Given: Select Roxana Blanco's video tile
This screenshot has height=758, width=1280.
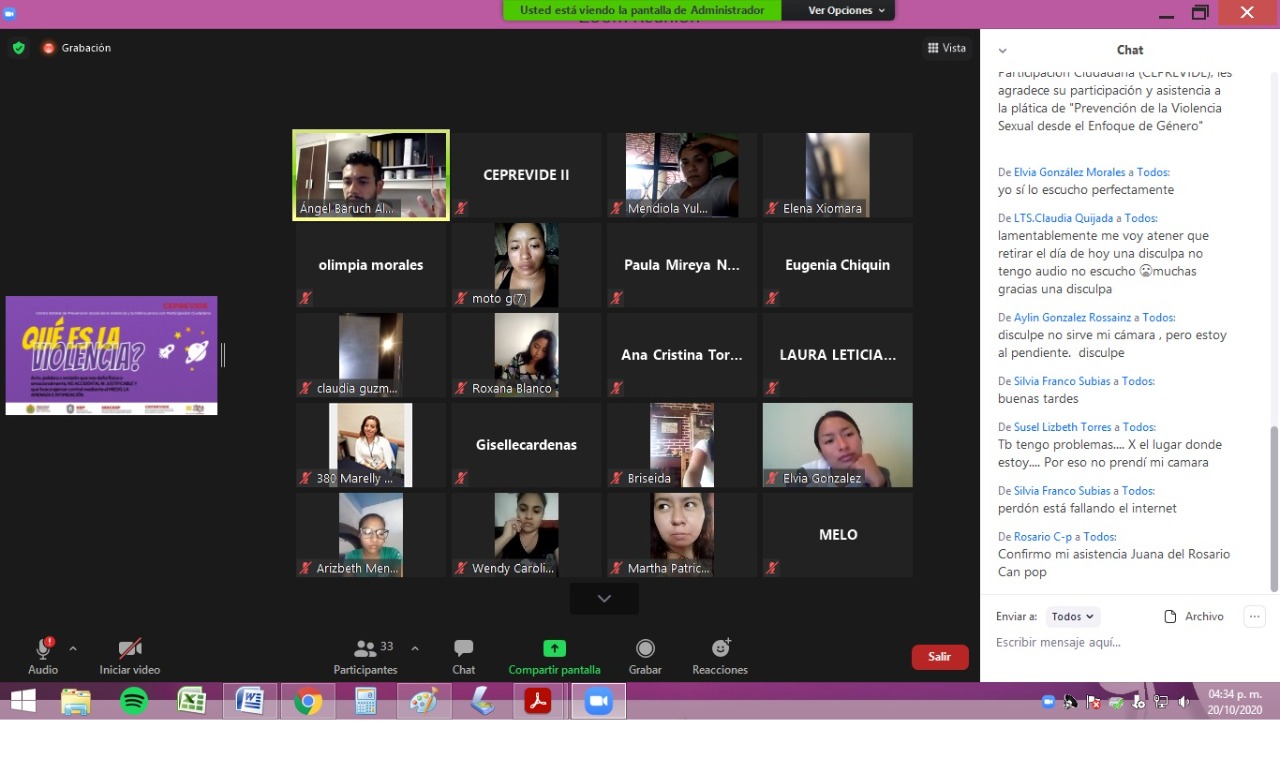Looking at the screenshot, I should coord(526,355).
